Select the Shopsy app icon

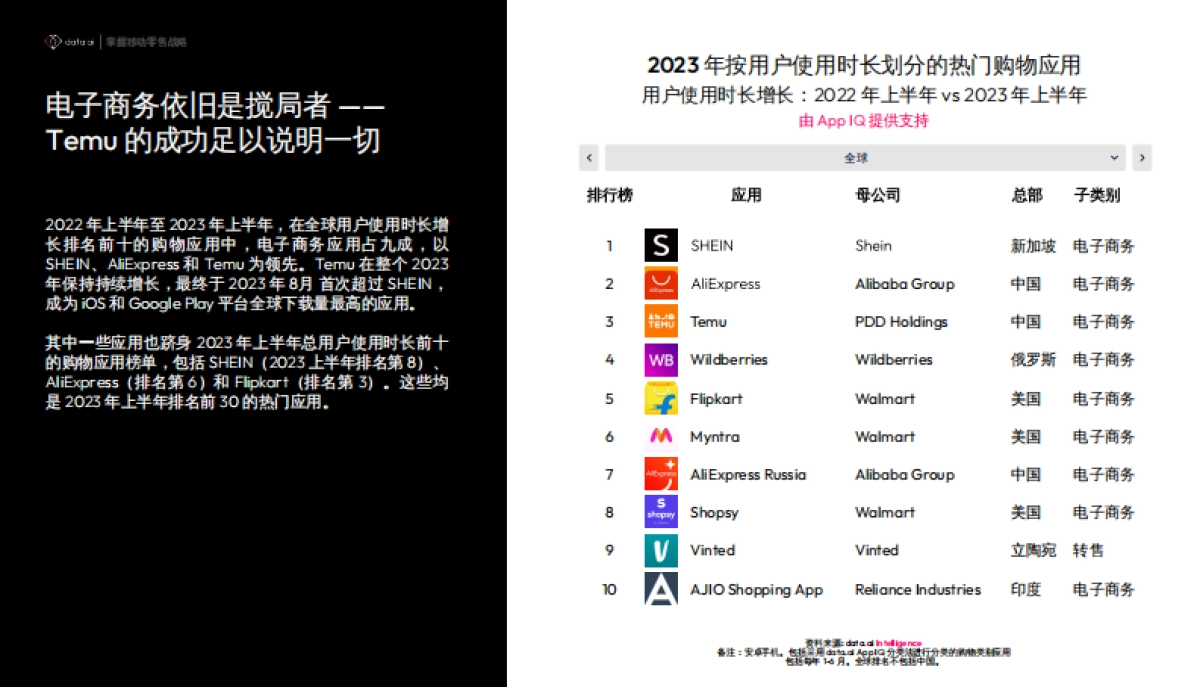click(x=660, y=512)
